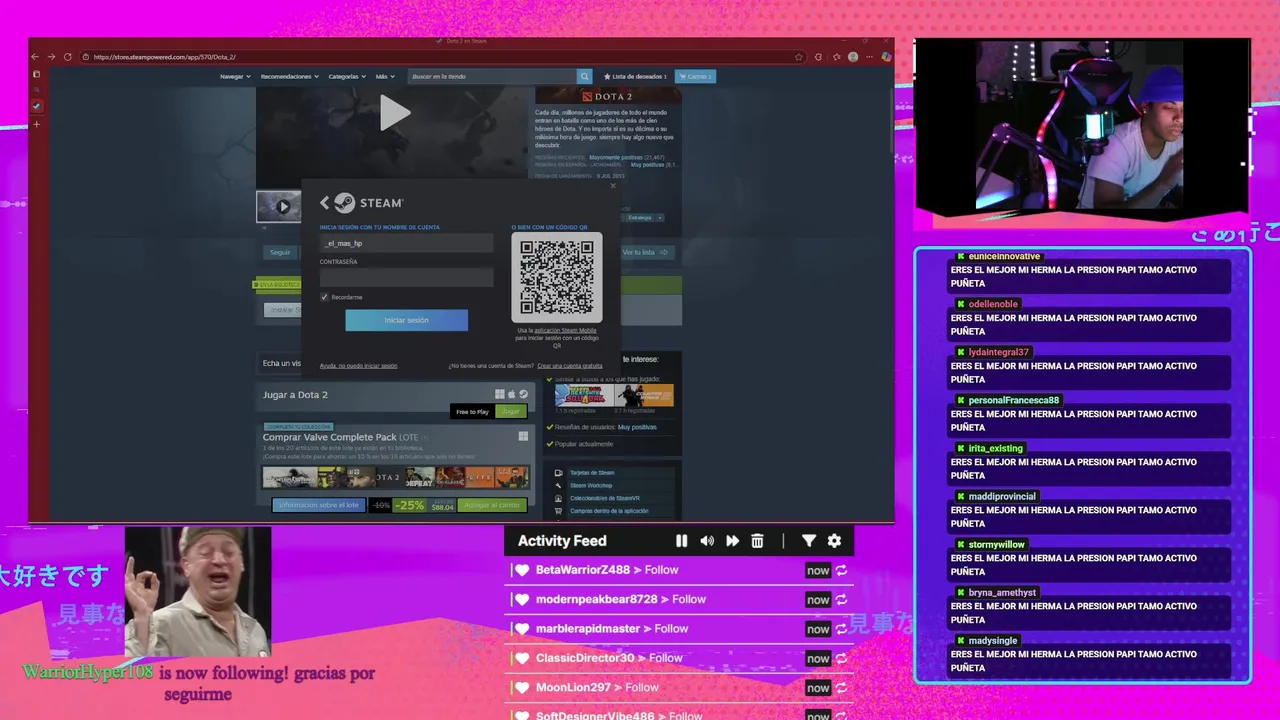Expand the Más dropdown menu
The width and height of the screenshot is (1280, 720).
[x=385, y=76]
